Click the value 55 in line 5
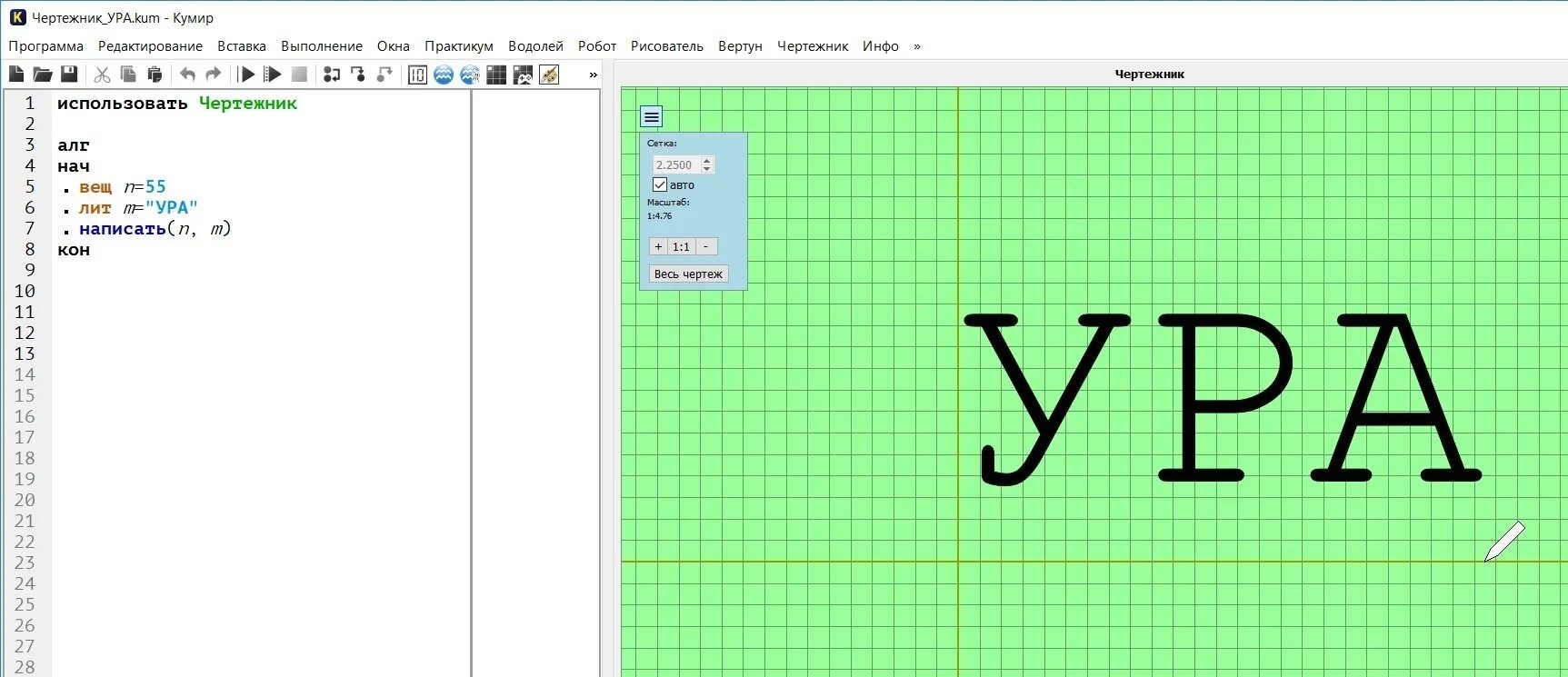 [155, 186]
